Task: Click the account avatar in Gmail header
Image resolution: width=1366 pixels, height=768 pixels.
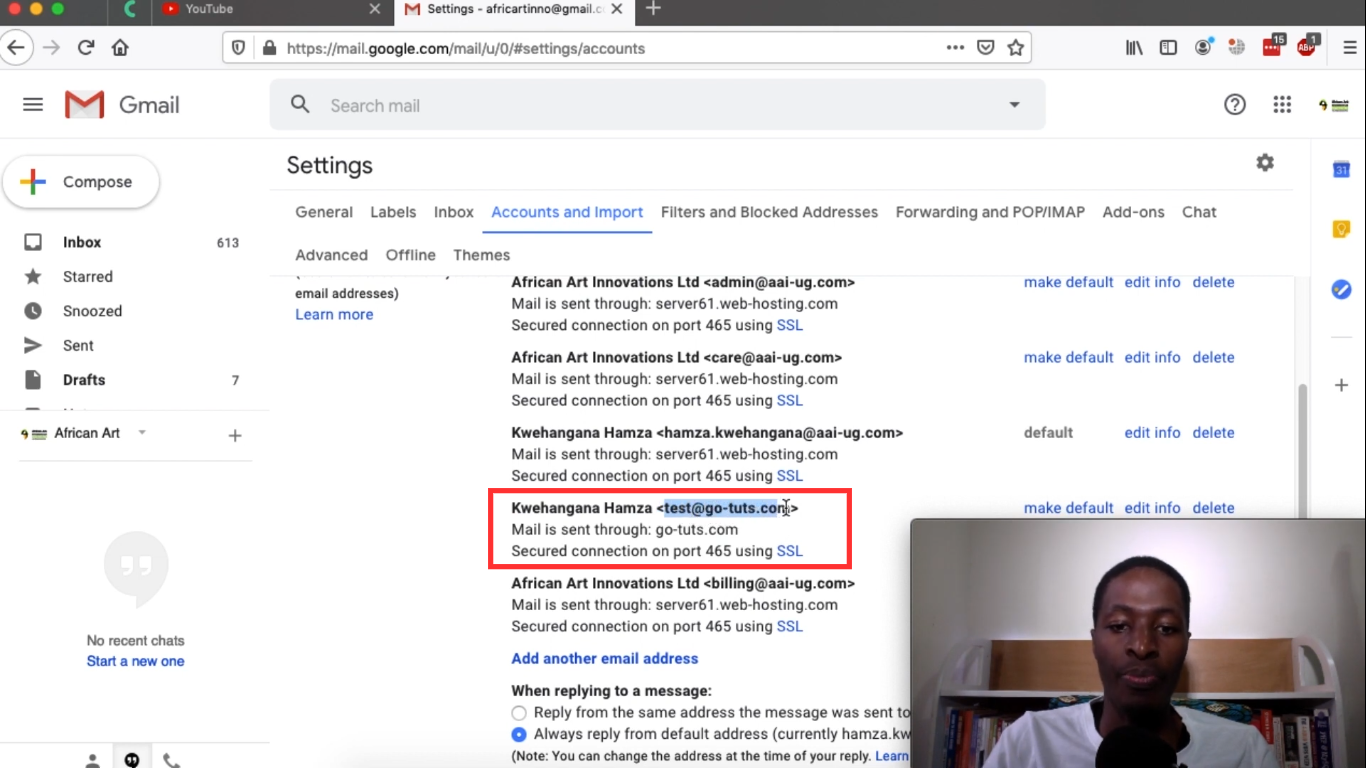Action: (1333, 105)
